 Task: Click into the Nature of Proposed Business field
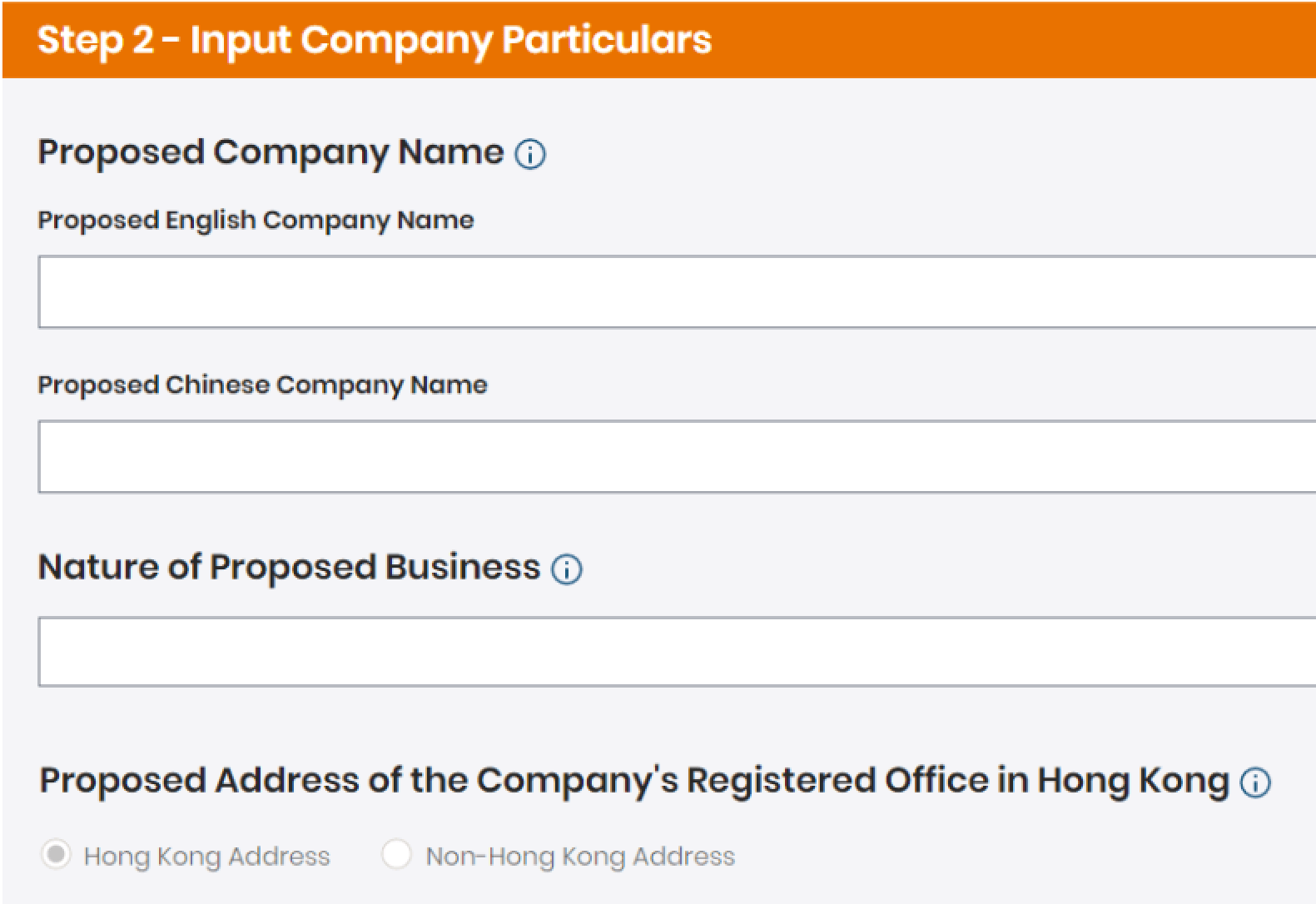point(676,652)
